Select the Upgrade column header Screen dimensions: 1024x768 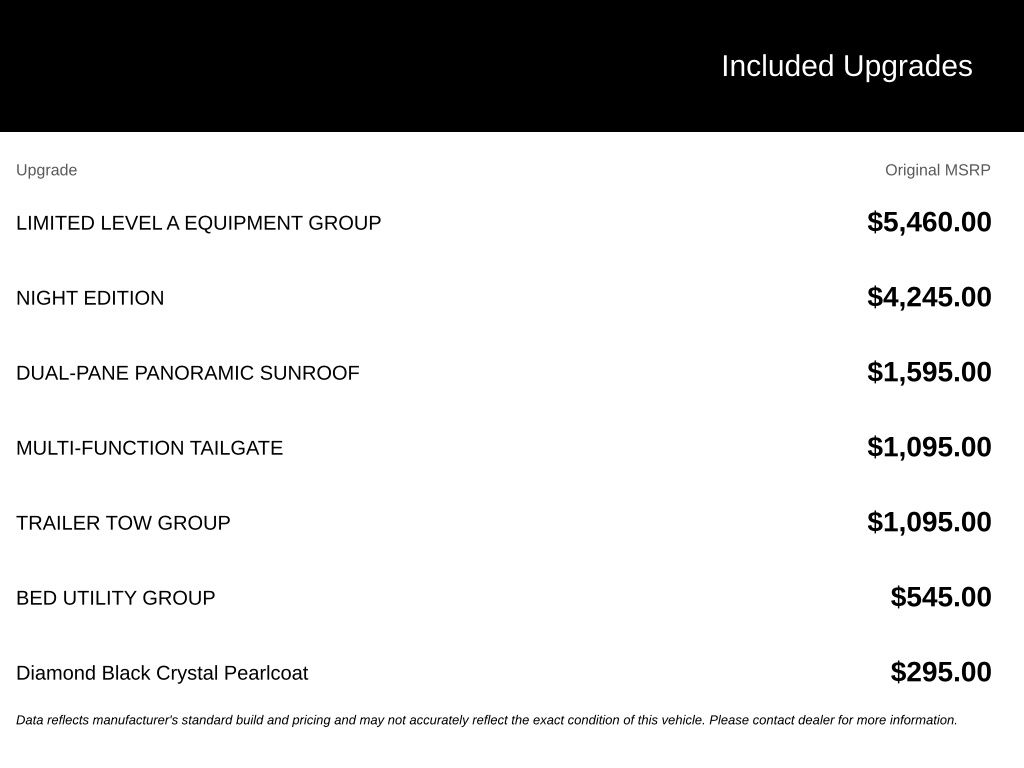(x=46, y=170)
